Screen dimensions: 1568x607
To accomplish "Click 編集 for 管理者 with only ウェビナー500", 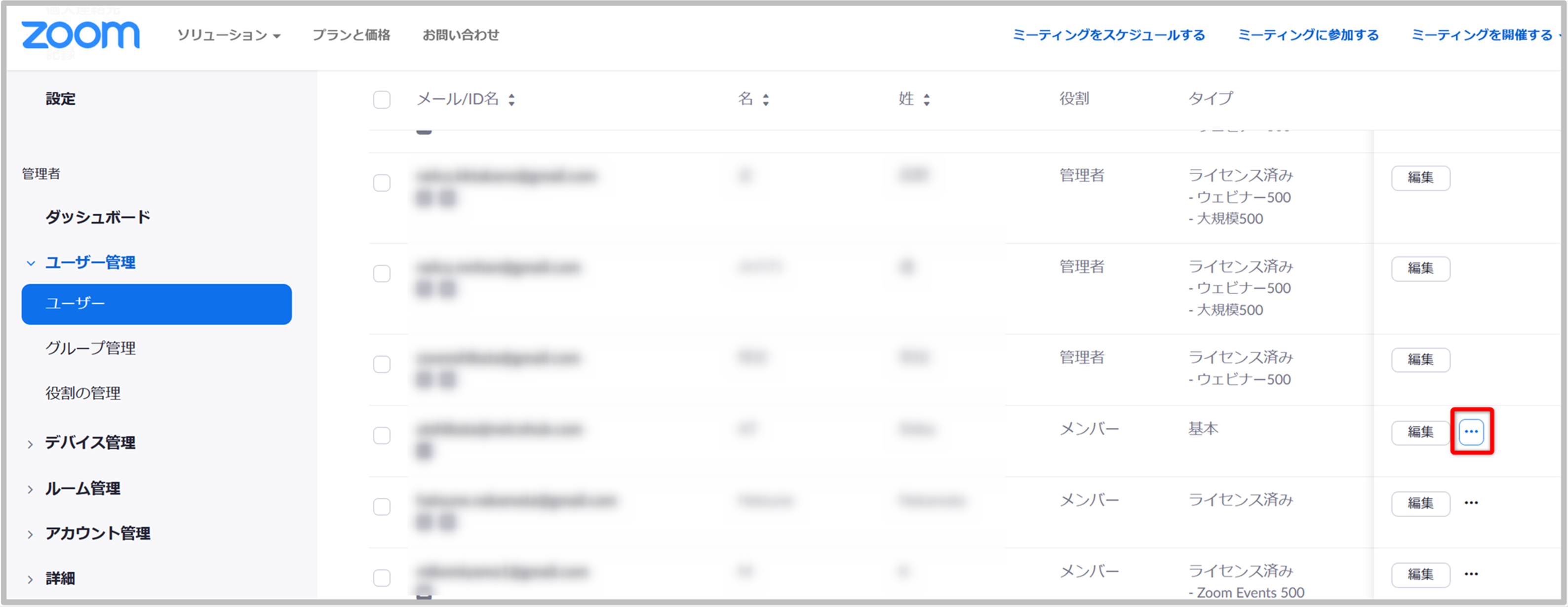I will tap(1421, 359).
